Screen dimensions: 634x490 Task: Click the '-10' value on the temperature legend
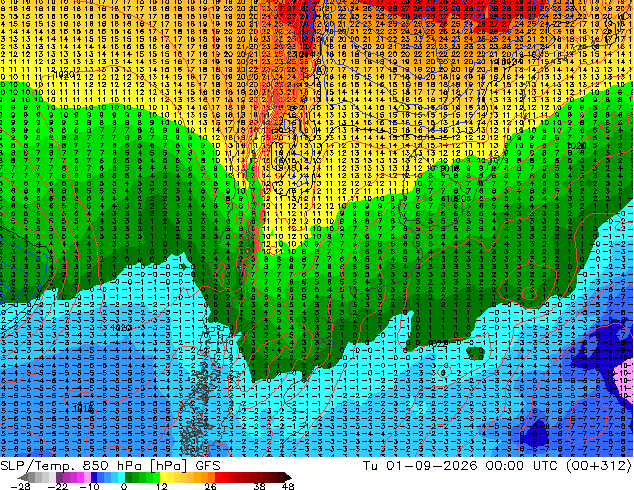[89, 486]
